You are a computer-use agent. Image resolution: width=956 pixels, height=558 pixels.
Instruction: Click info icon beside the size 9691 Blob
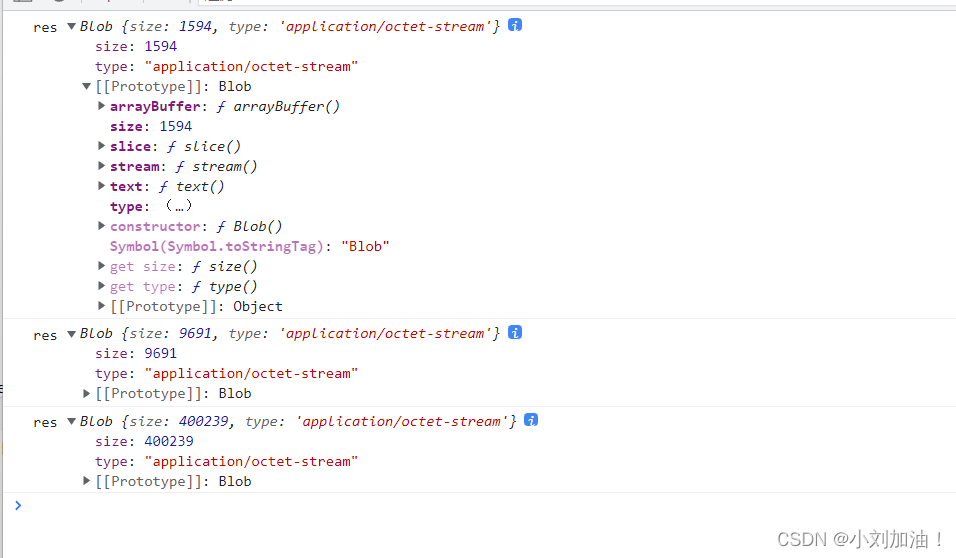515,332
